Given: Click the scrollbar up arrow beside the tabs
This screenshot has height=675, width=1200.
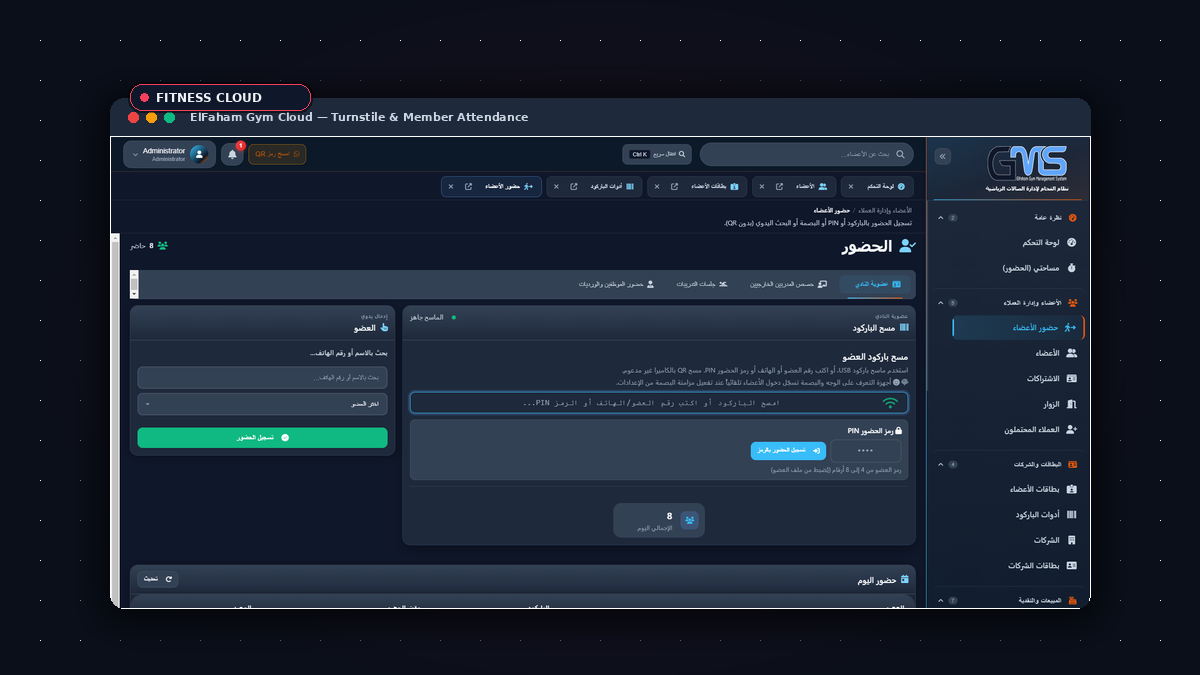Looking at the screenshot, I should click(x=134, y=275).
